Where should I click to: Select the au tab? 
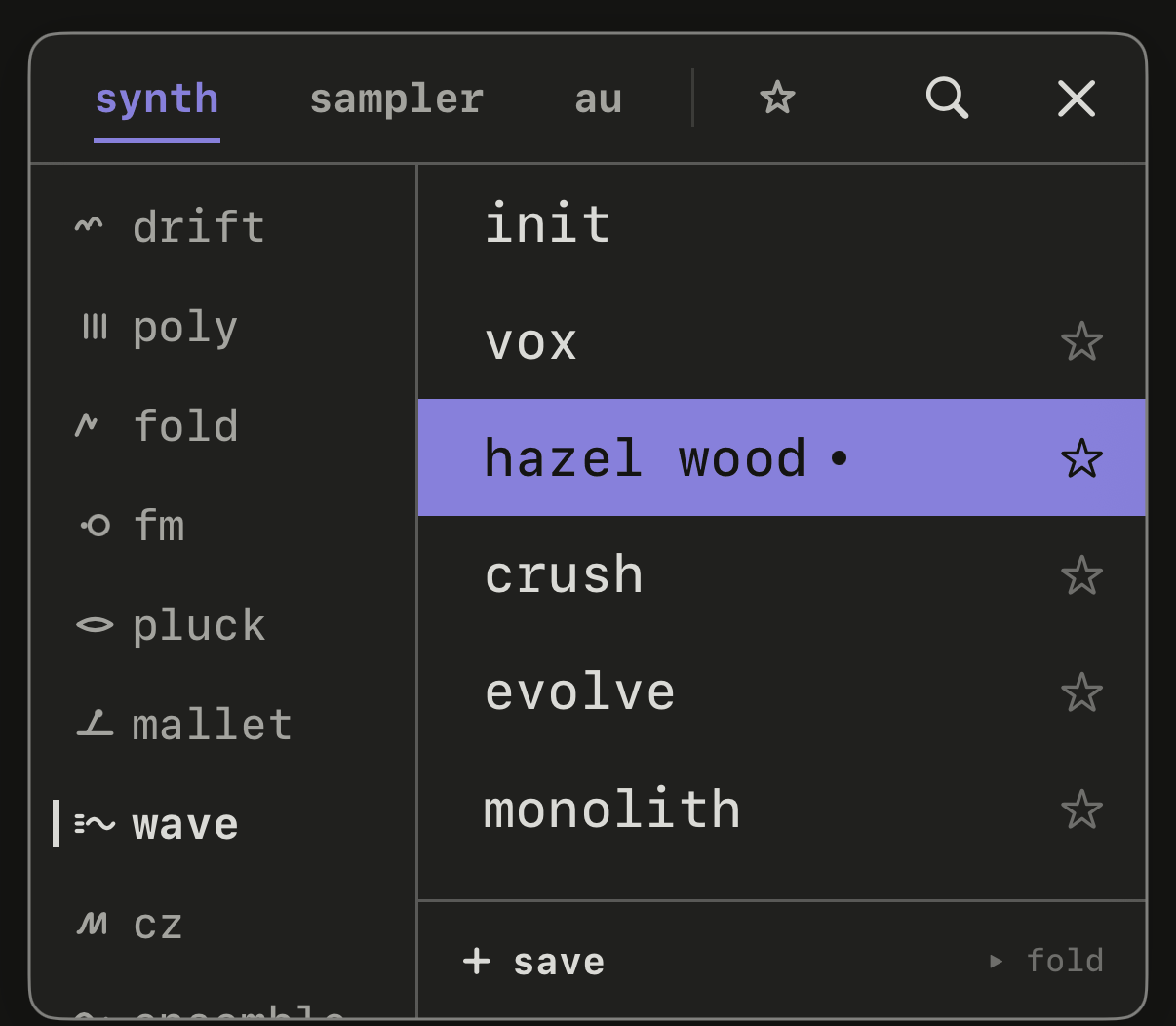pos(599,99)
